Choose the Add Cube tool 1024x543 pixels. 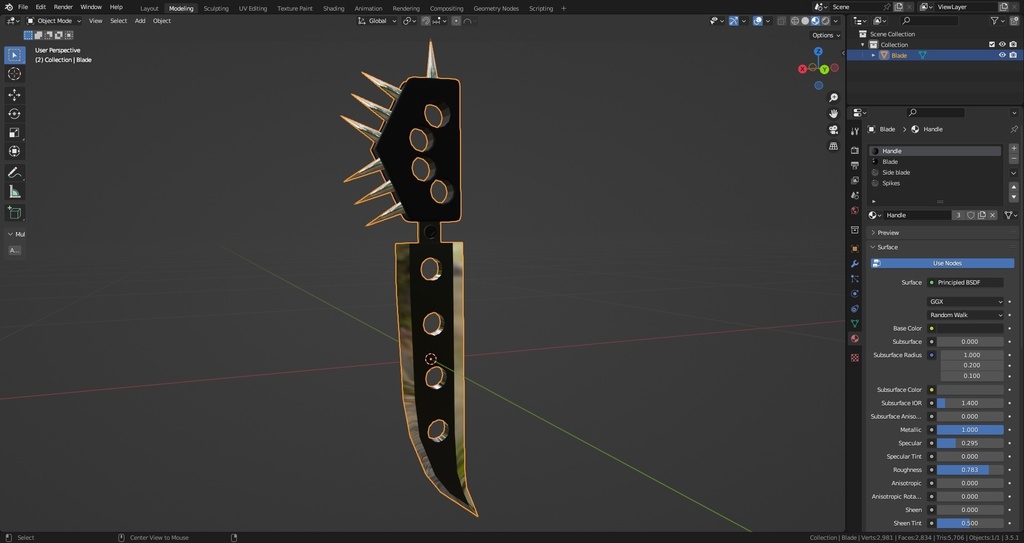click(14, 212)
